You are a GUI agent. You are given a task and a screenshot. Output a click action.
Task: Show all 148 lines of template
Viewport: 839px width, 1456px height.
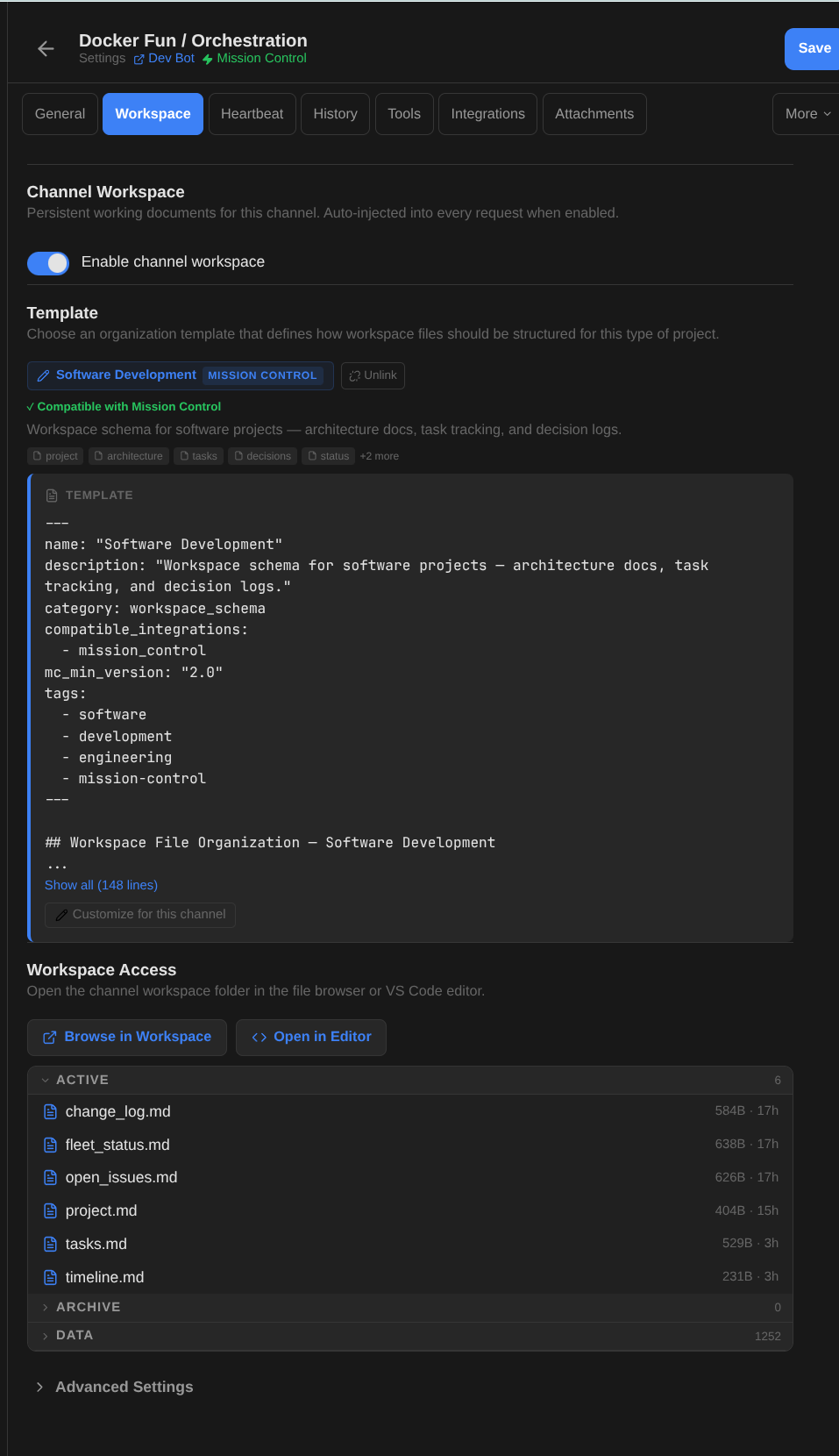coord(101,885)
